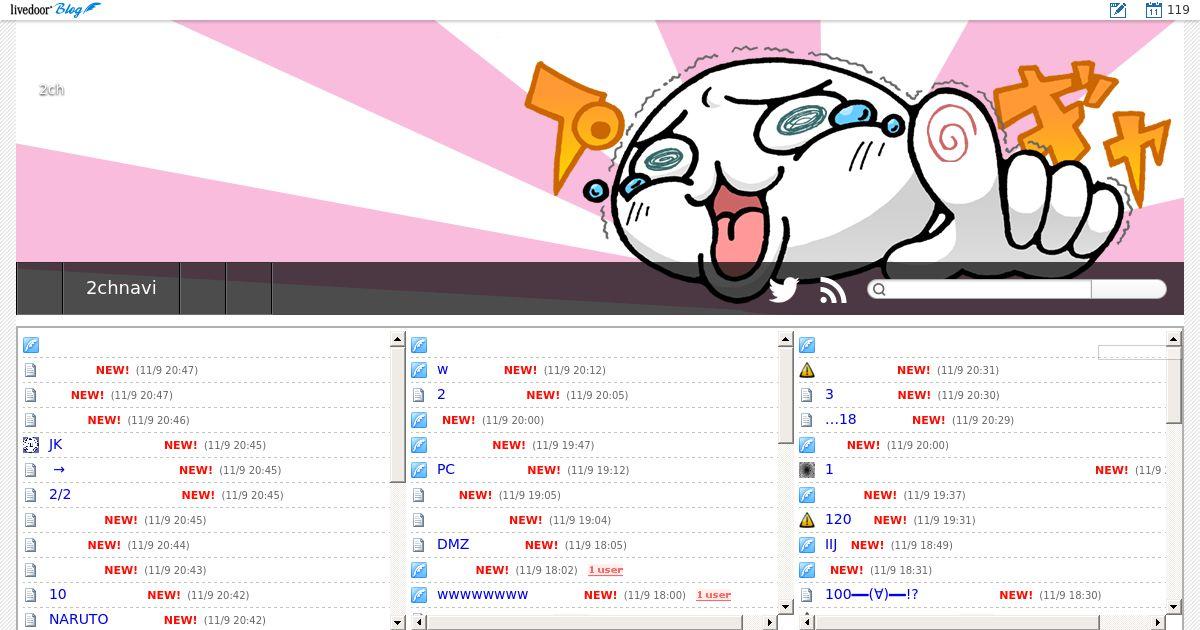Click the feather icon in the 19:47 row
The width and height of the screenshot is (1200, 630).
click(x=419, y=445)
